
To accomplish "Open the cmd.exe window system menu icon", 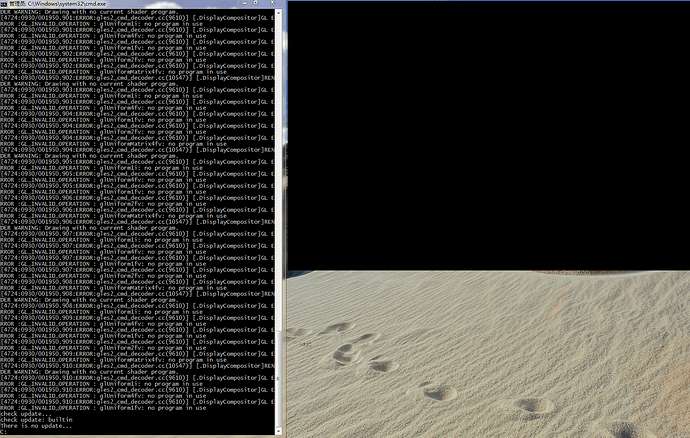I will pos(4,4).
